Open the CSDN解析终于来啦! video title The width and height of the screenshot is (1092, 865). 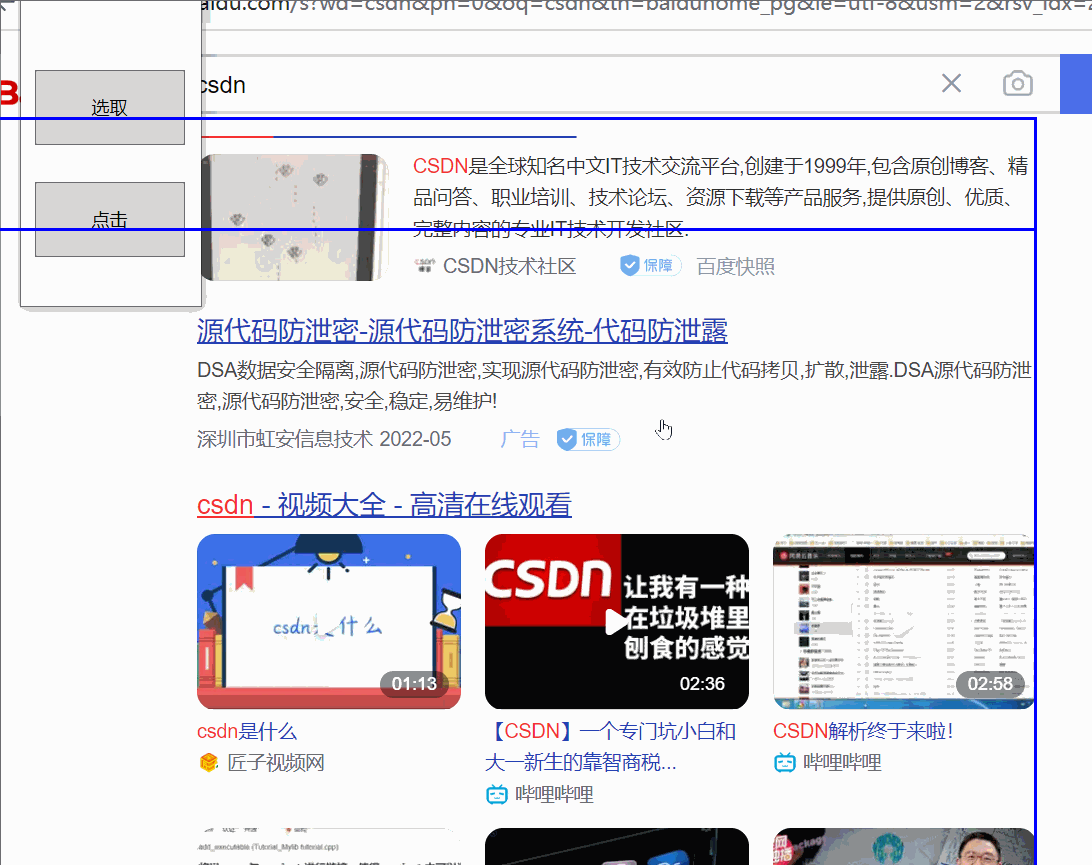864,731
